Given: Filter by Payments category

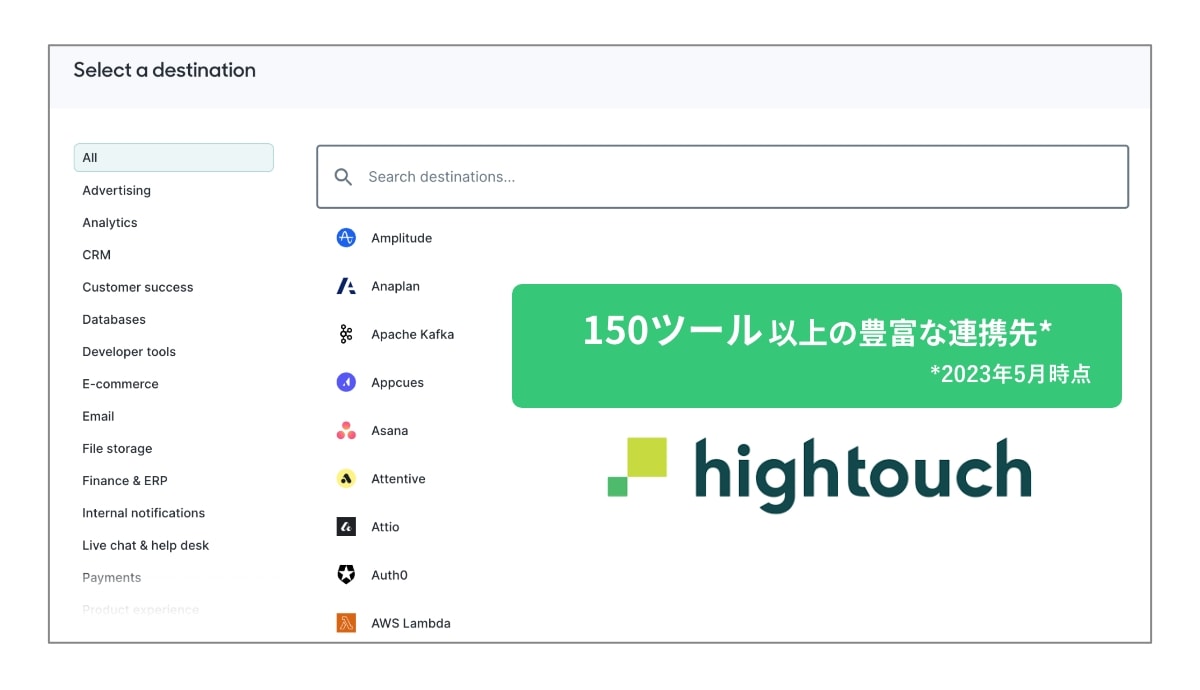Looking at the screenshot, I should 112,578.
